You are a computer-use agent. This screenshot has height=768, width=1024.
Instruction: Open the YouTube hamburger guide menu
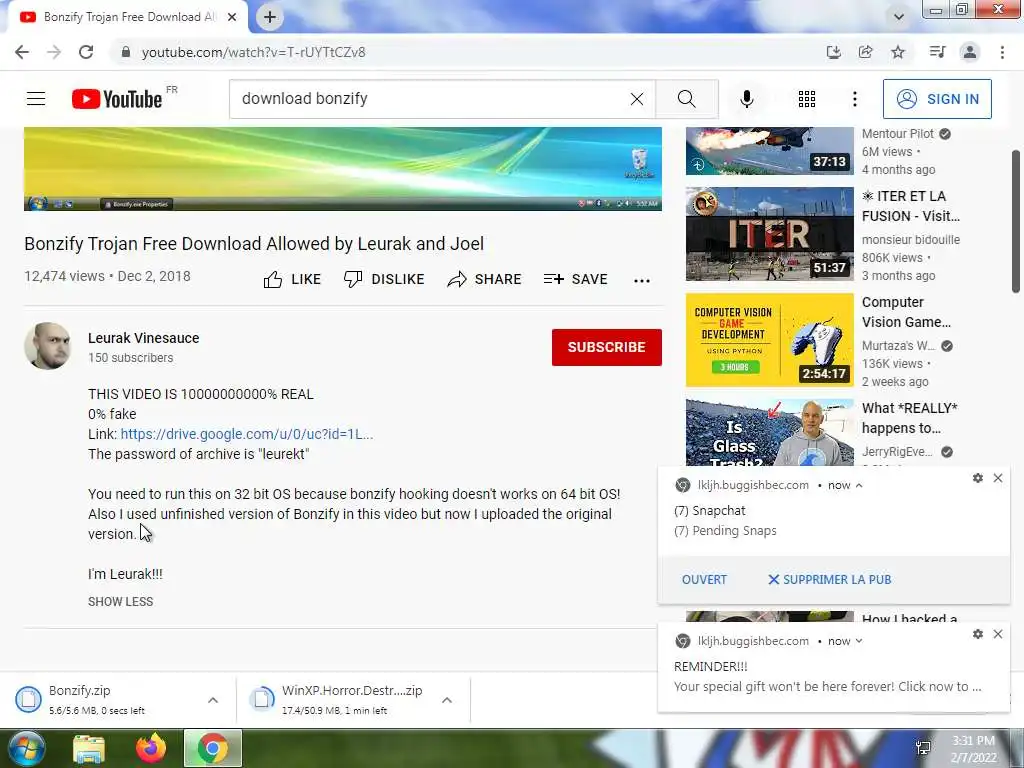click(x=36, y=99)
